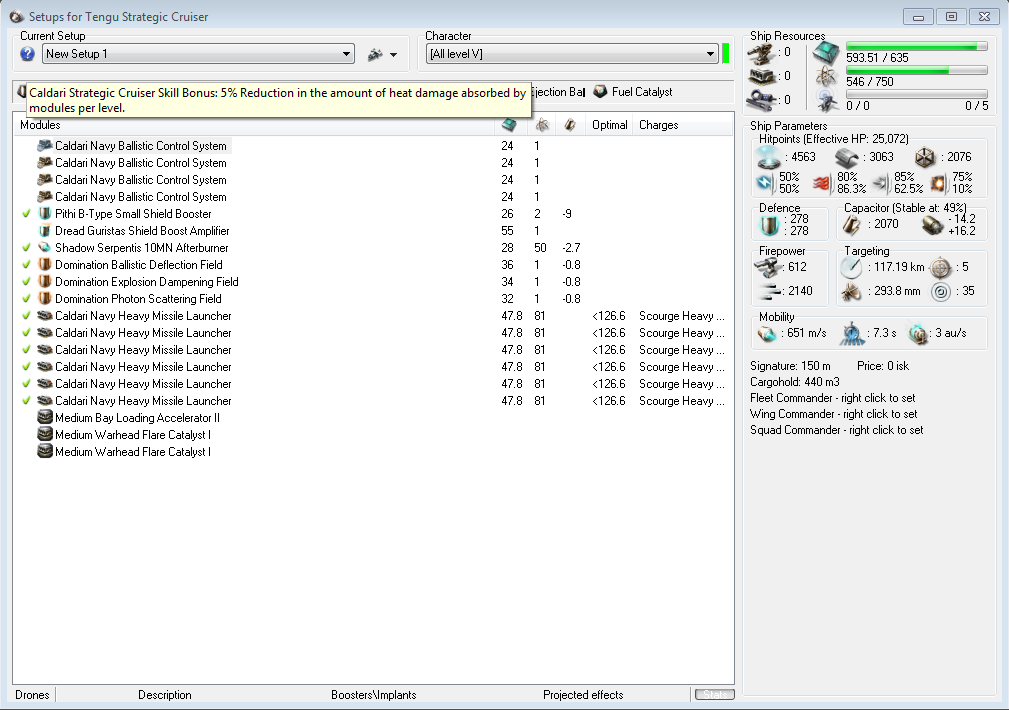Screen dimensions: 1009x710
Task: Click the structure hitpoints icon beside 2076
Action: [x=925, y=157]
